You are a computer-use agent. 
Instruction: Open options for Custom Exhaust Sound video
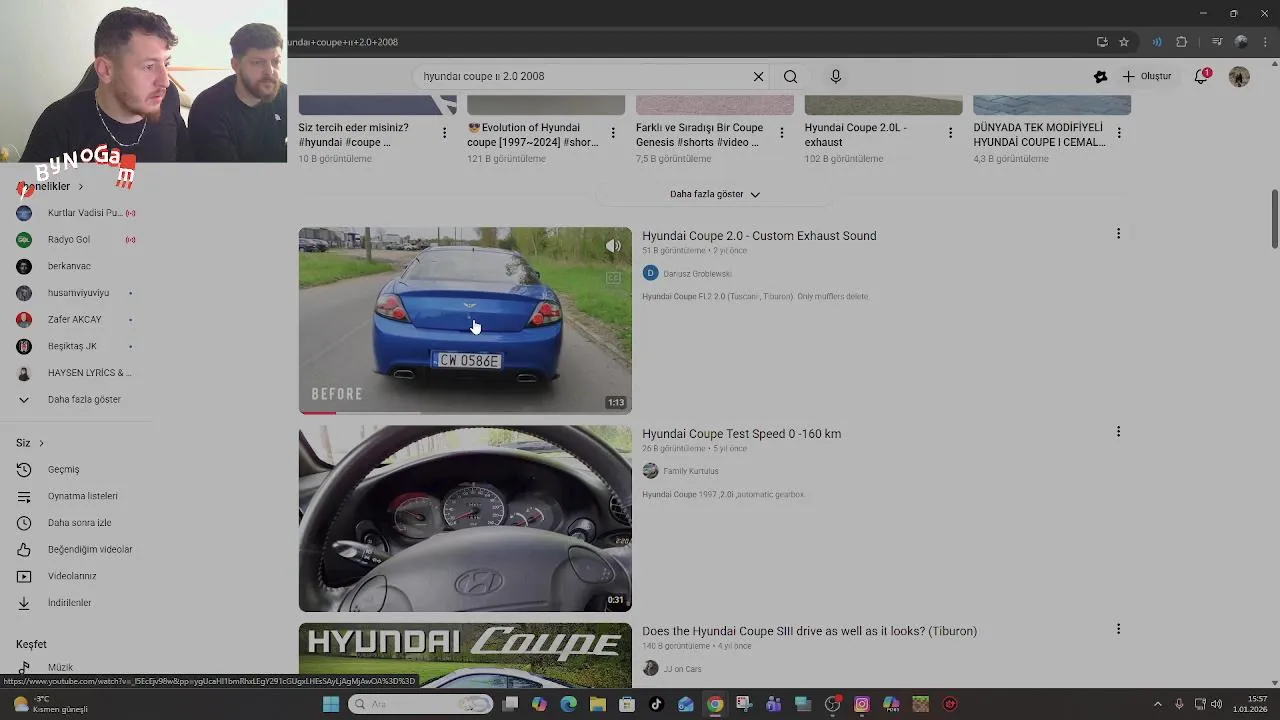(x=1118, y=234)
